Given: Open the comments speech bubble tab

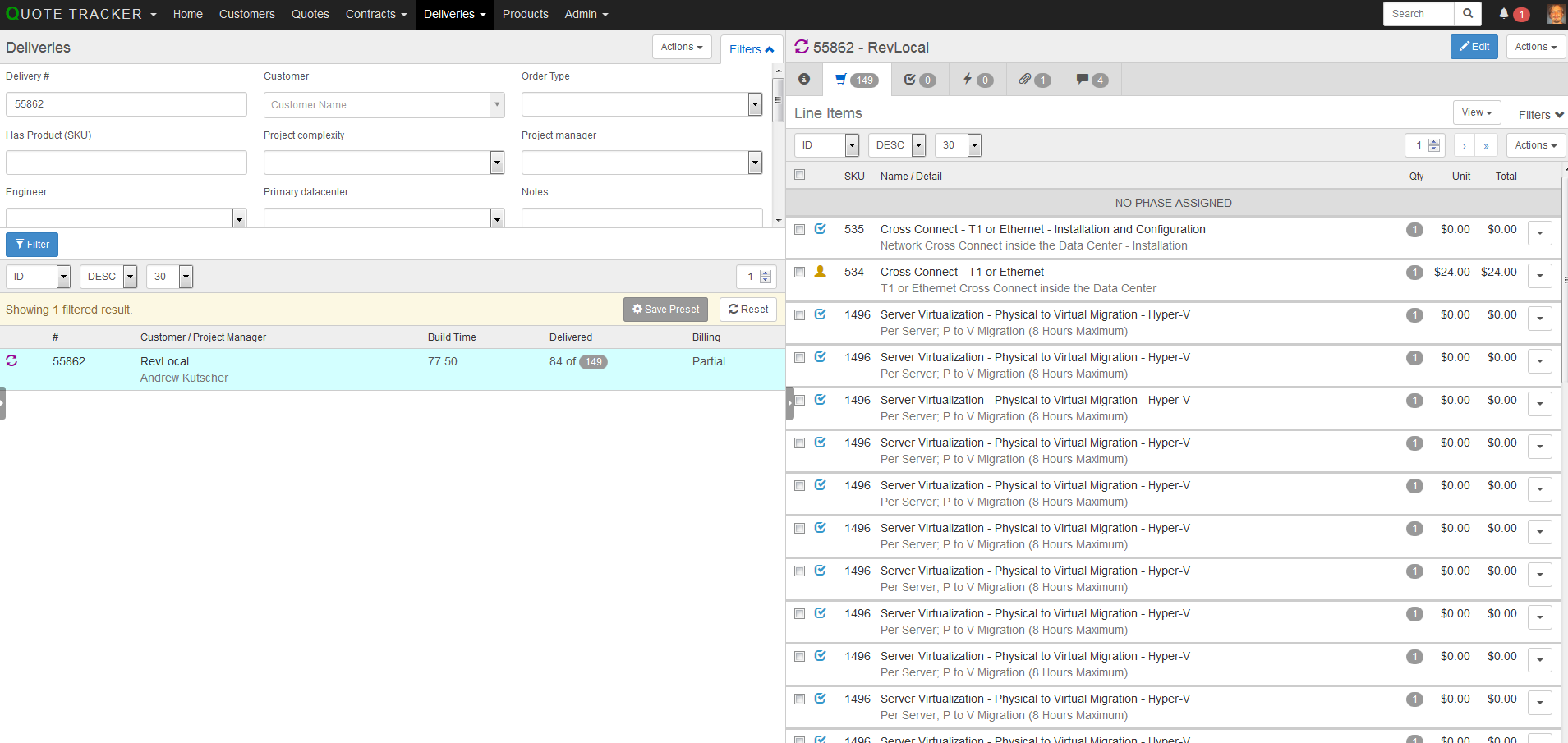Looking at the screenshot, I should pos(1091,80).
